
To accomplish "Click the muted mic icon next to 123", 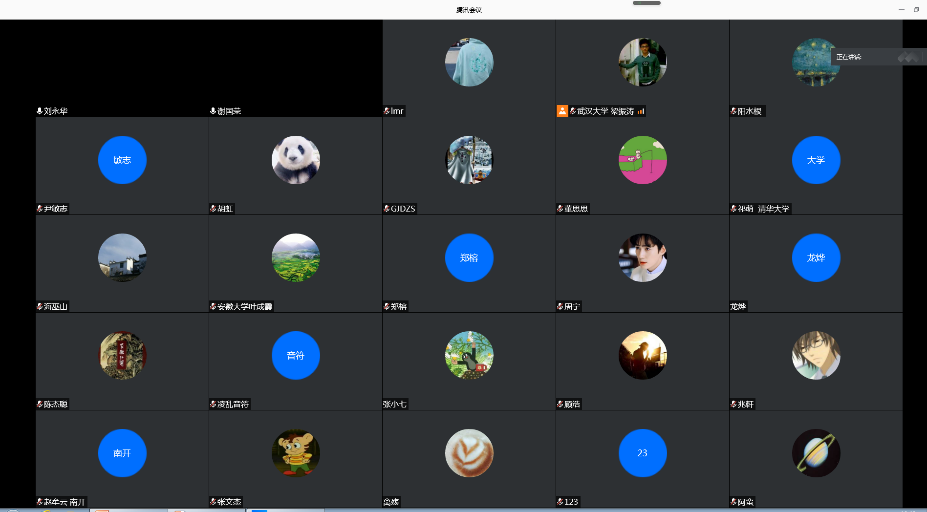I will coord(560,501).
